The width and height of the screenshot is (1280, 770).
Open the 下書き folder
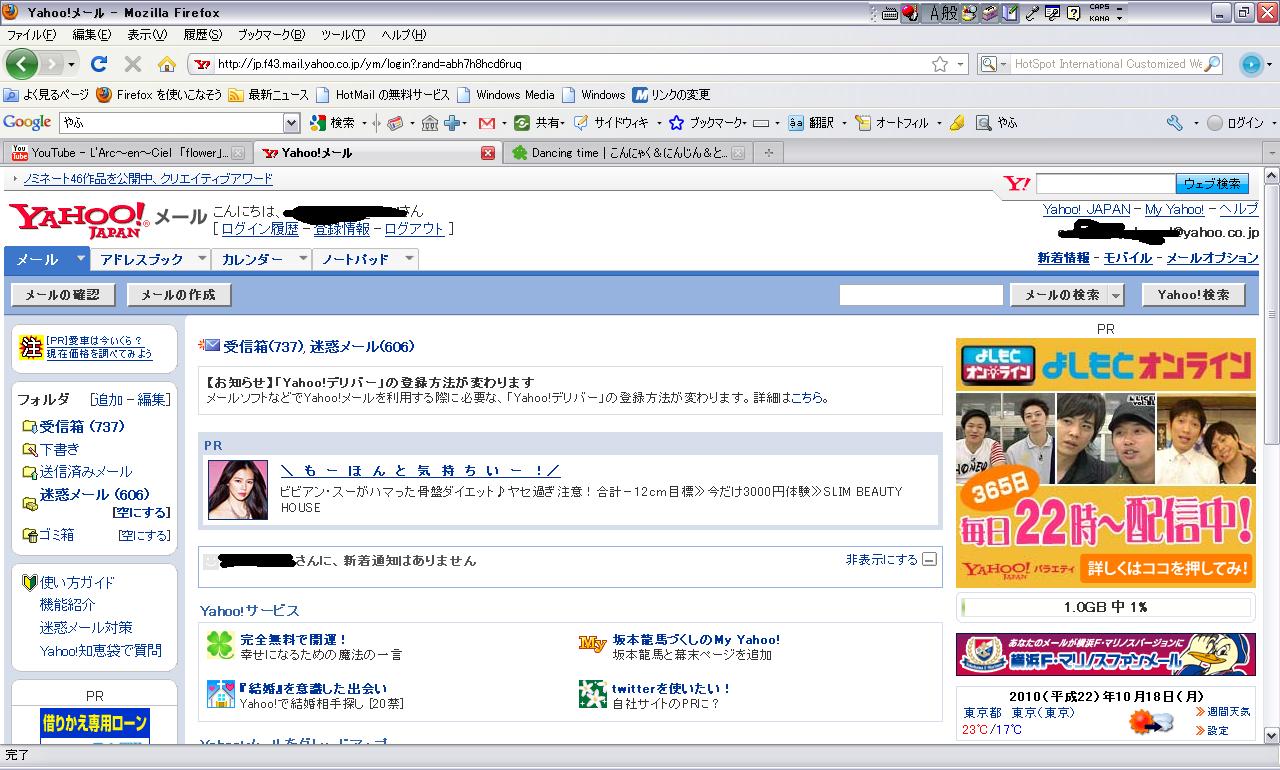click(x=59, y=449)
